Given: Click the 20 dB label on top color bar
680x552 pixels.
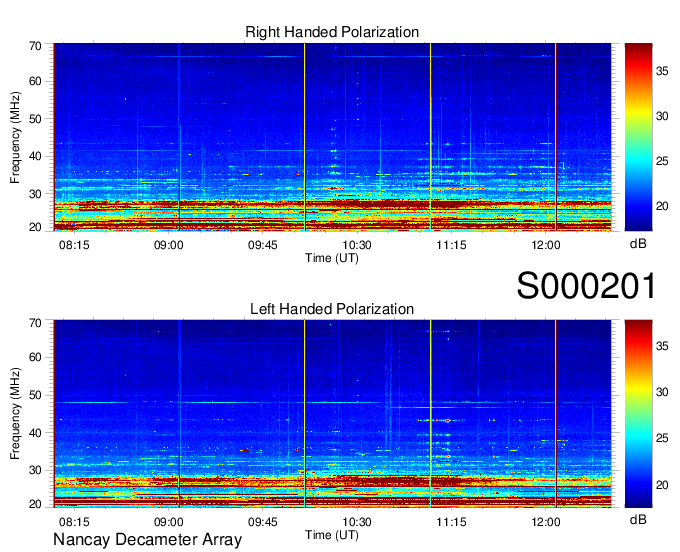Looking at the screenshot, I should point(662,206).
